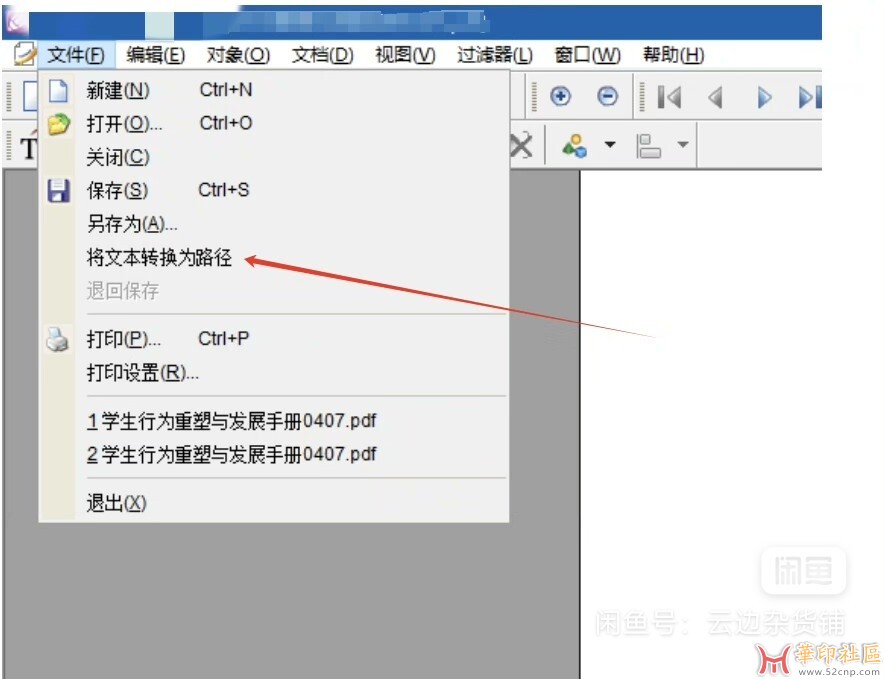Go to the previous page arrow
Image resolution: width=884 pixels, height=679 pixels.
(715, 97)
